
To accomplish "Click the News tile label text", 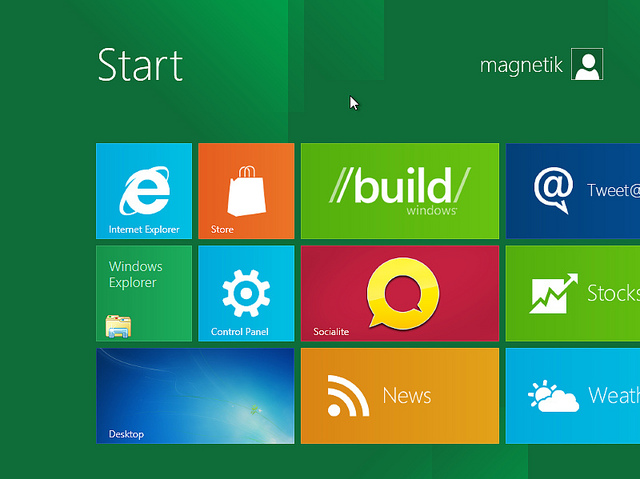I will 407,395.
